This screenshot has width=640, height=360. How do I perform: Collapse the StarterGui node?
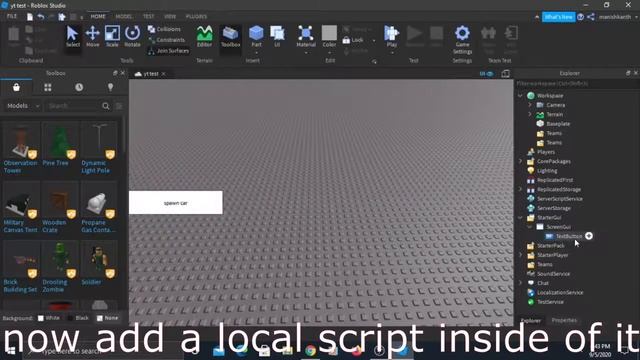click(520, 218)
